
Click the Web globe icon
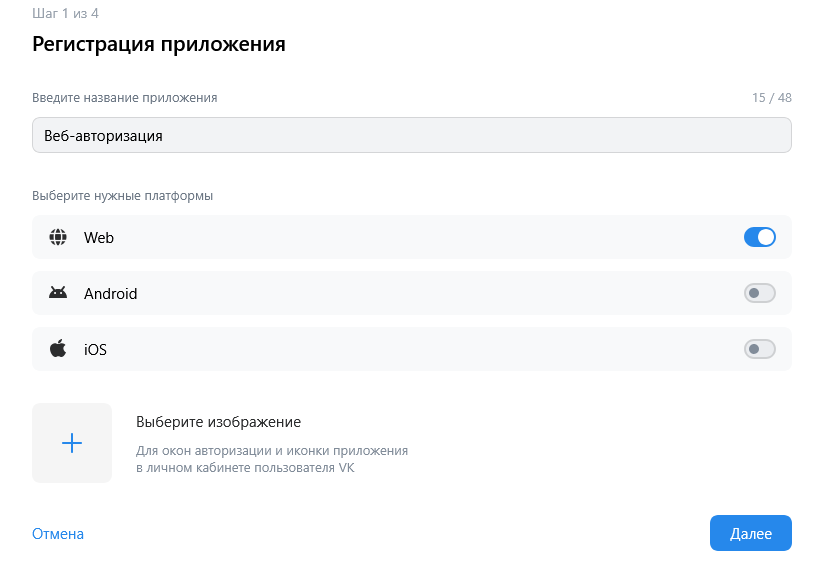pos(58,238)
